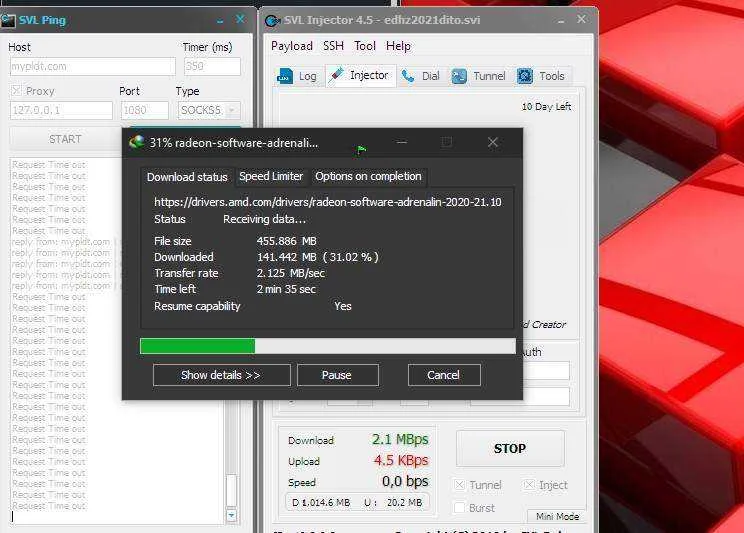Image resolution: width=744 pixels, height=533 pixels.
Task: Click the START button in SVL Ping
Action: pos(65,139)
